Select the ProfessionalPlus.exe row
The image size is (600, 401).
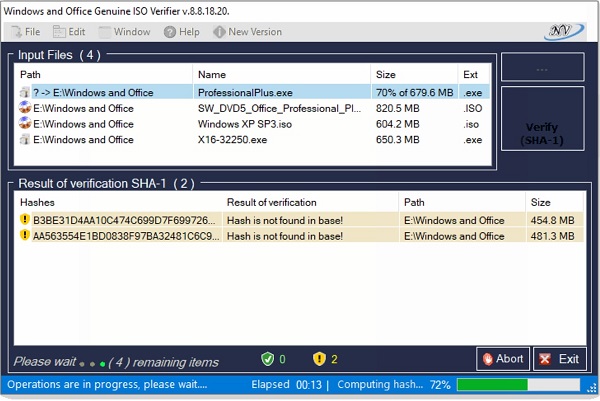253,92
